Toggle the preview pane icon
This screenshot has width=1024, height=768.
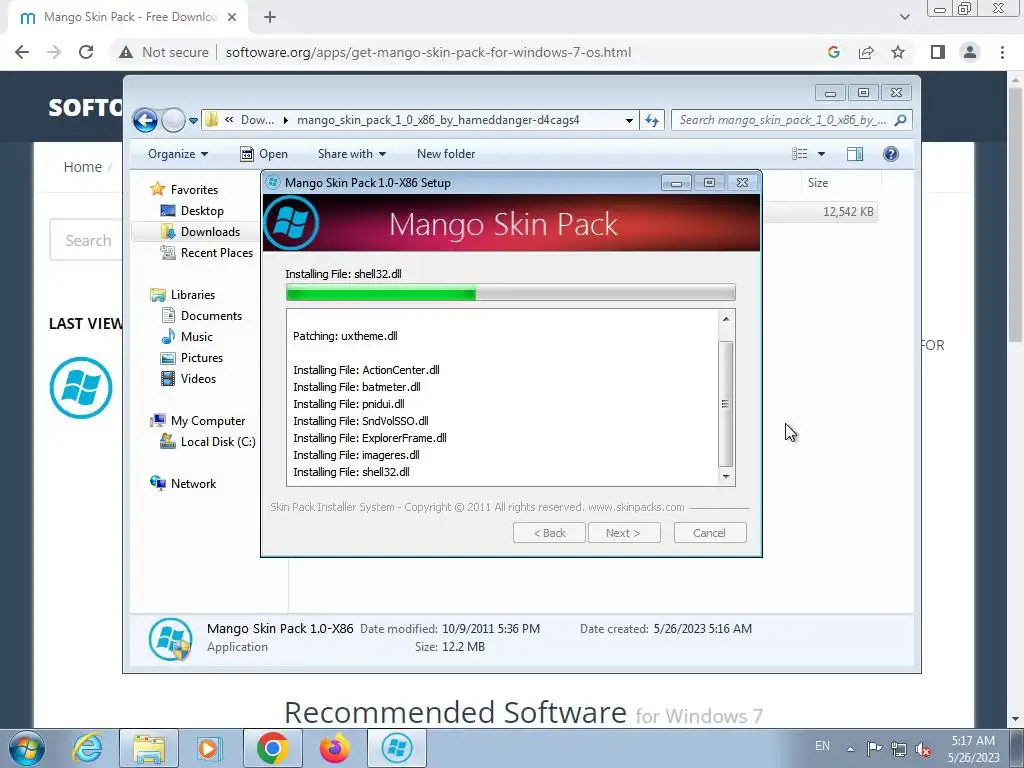pyautogui.click(x=855, y=154)
